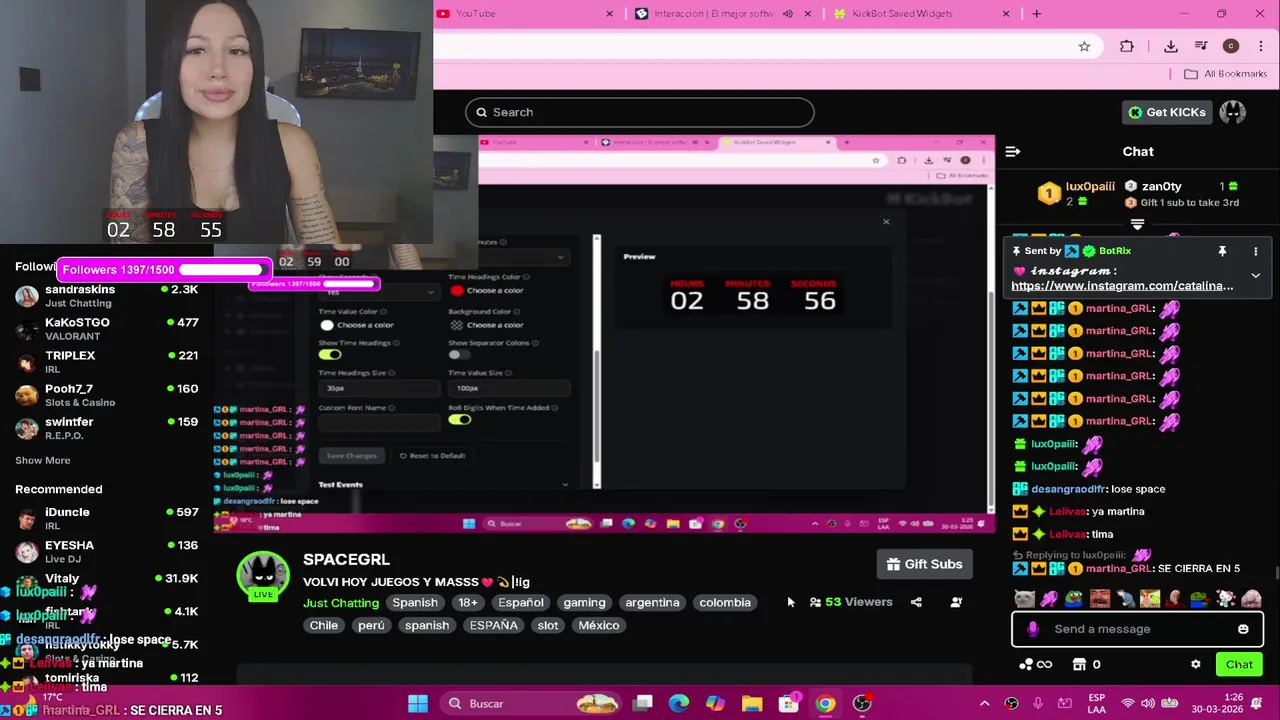The image size is (1280, 720).
Task: Show hidden system tray icons
Action: pyautogui.click(x=984, y=704)
